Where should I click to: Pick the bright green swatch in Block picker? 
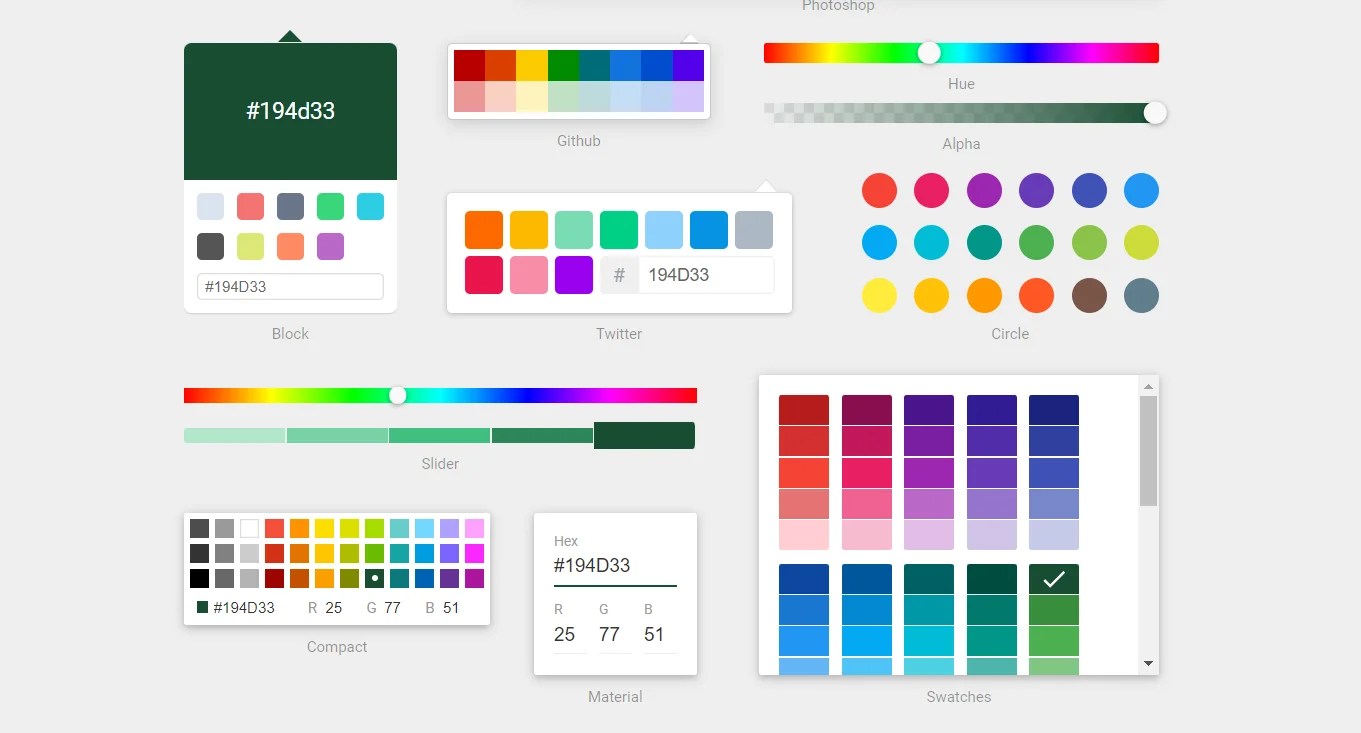coord(330,206)
